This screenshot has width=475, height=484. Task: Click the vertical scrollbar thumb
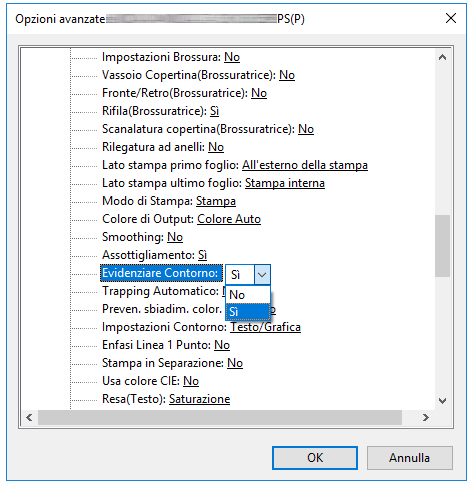442,246
